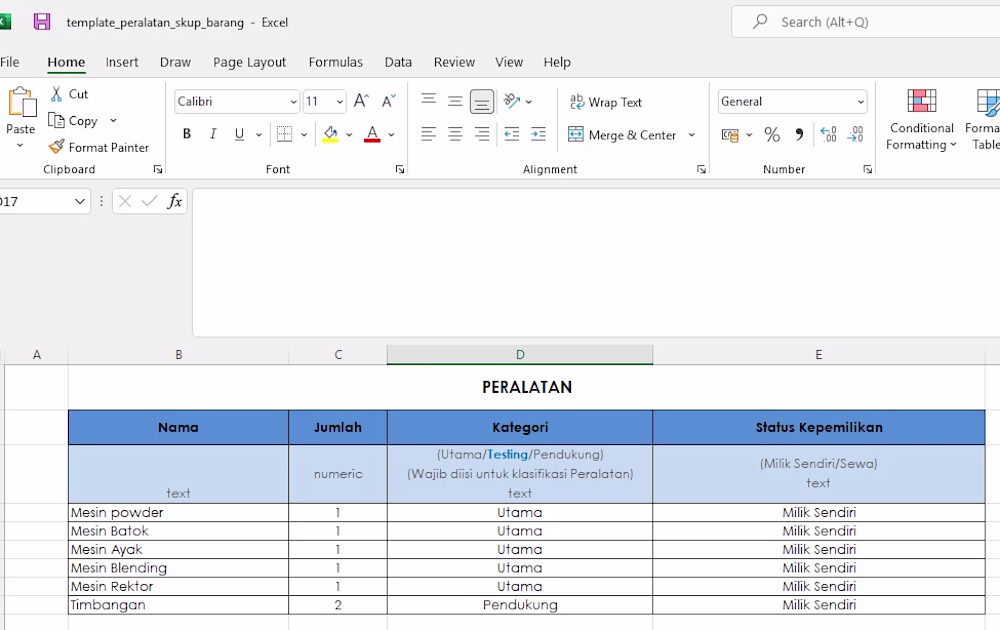The width and height of the screenshot is (1000, 630).
Task: Select column D header
Action: [x=520, y=355]
